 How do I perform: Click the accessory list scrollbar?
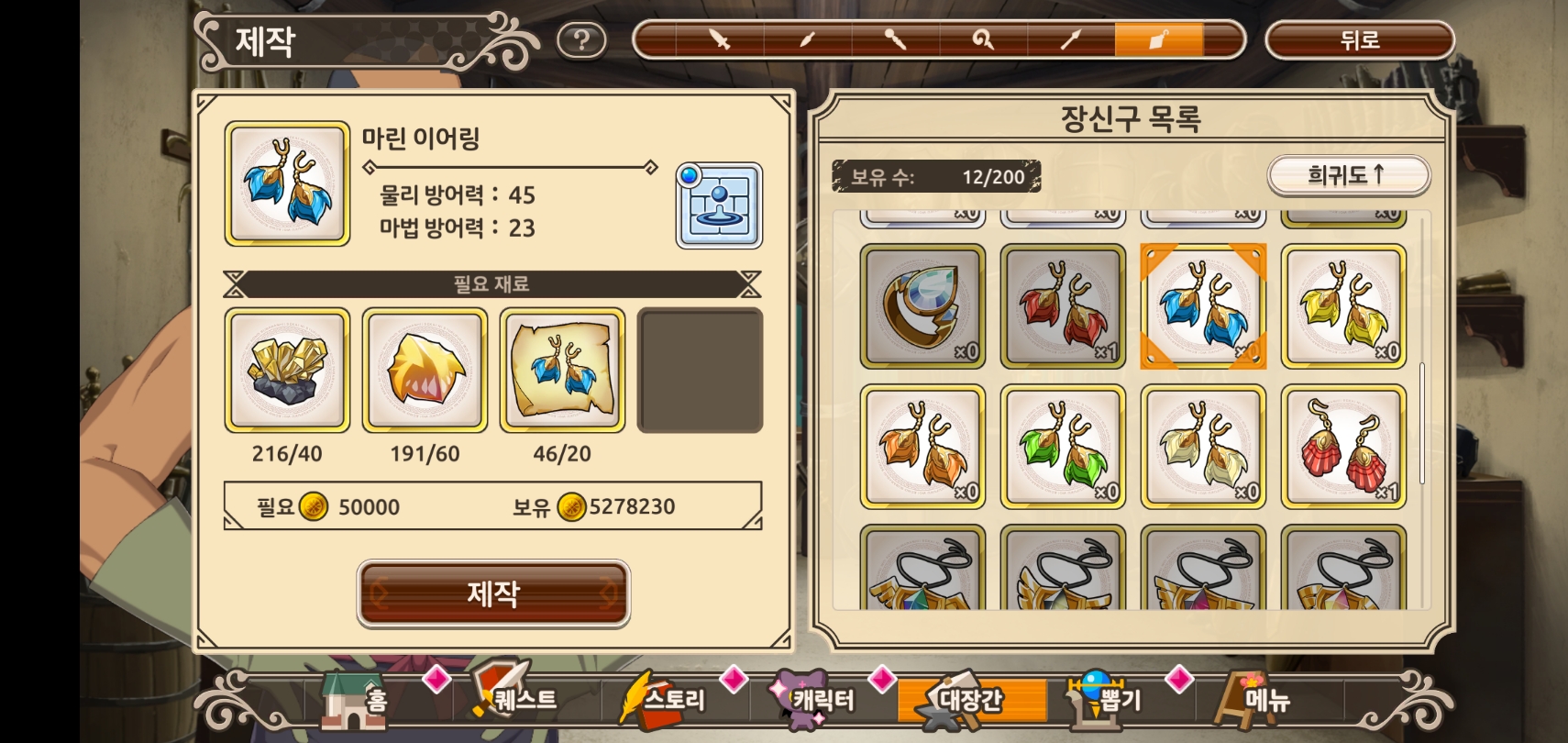pos(1422,422)
